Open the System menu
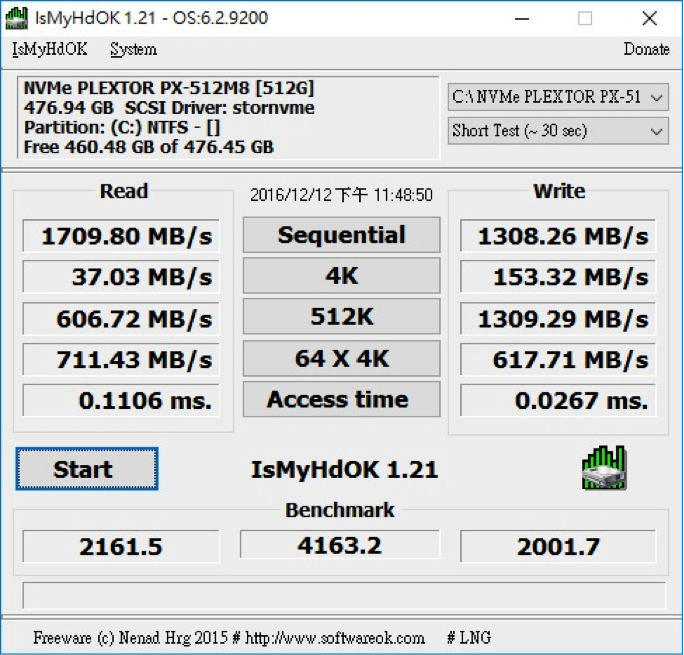Image resolution: width=684 pixels, height=655 pixels. [x=133, y=49]
